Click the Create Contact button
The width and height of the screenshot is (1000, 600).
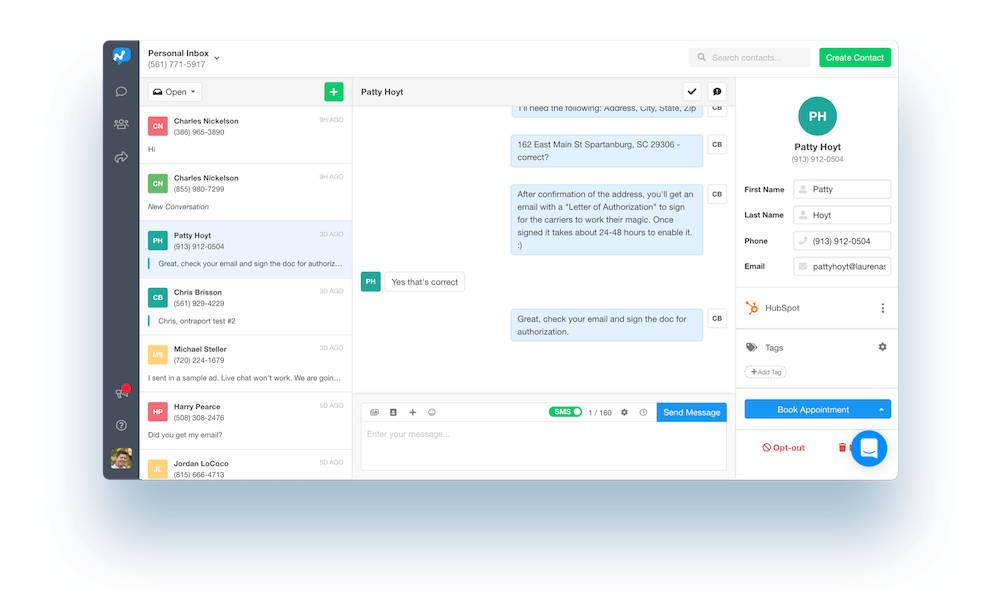[855, 57]
